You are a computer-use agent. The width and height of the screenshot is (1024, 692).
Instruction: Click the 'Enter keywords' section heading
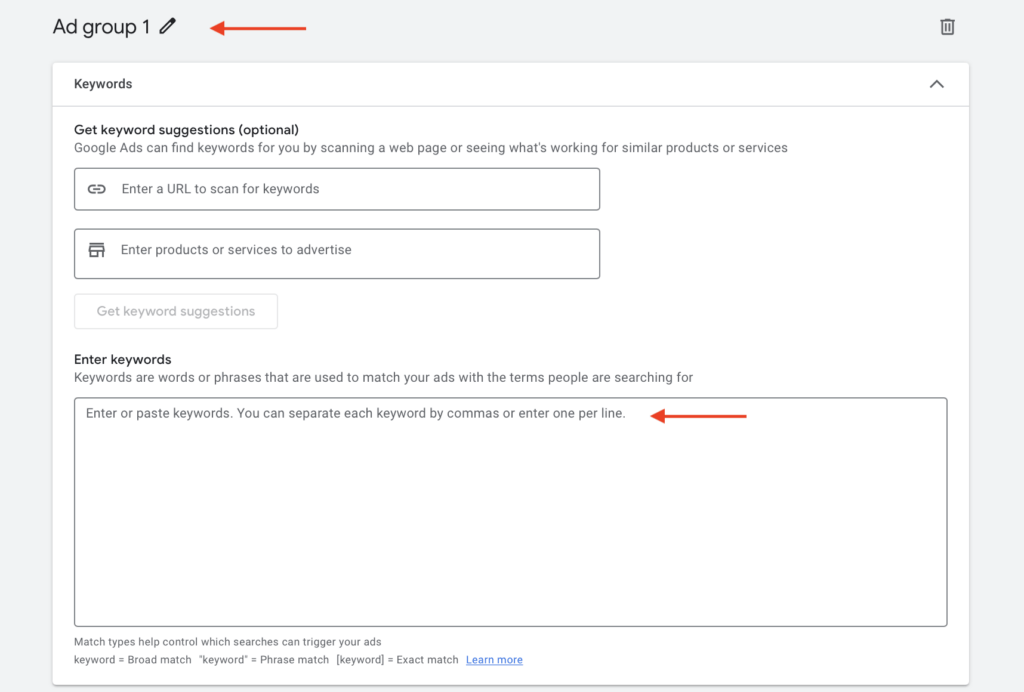123,359
